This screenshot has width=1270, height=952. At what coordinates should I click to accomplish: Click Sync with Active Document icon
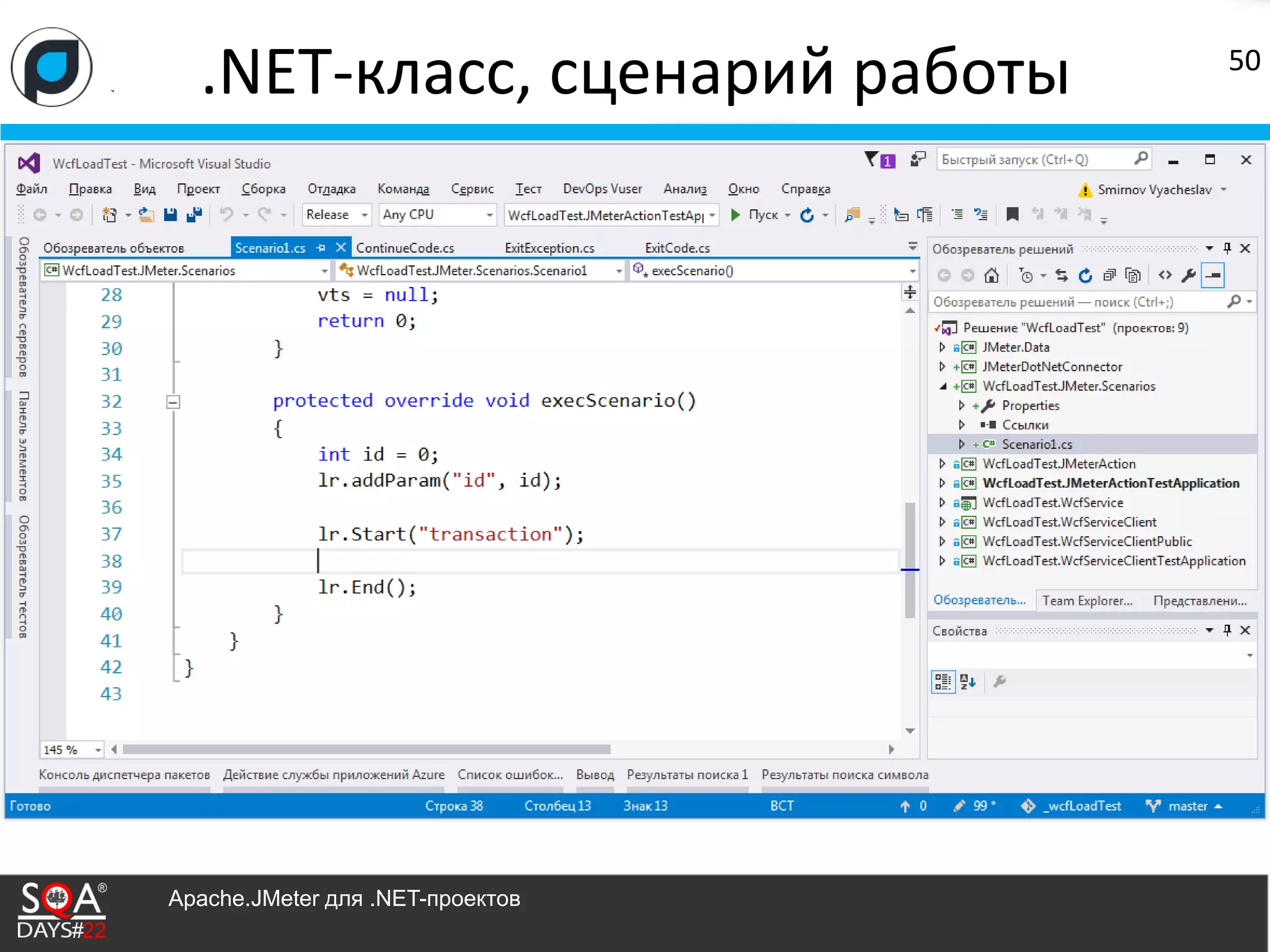(1062, 275)
